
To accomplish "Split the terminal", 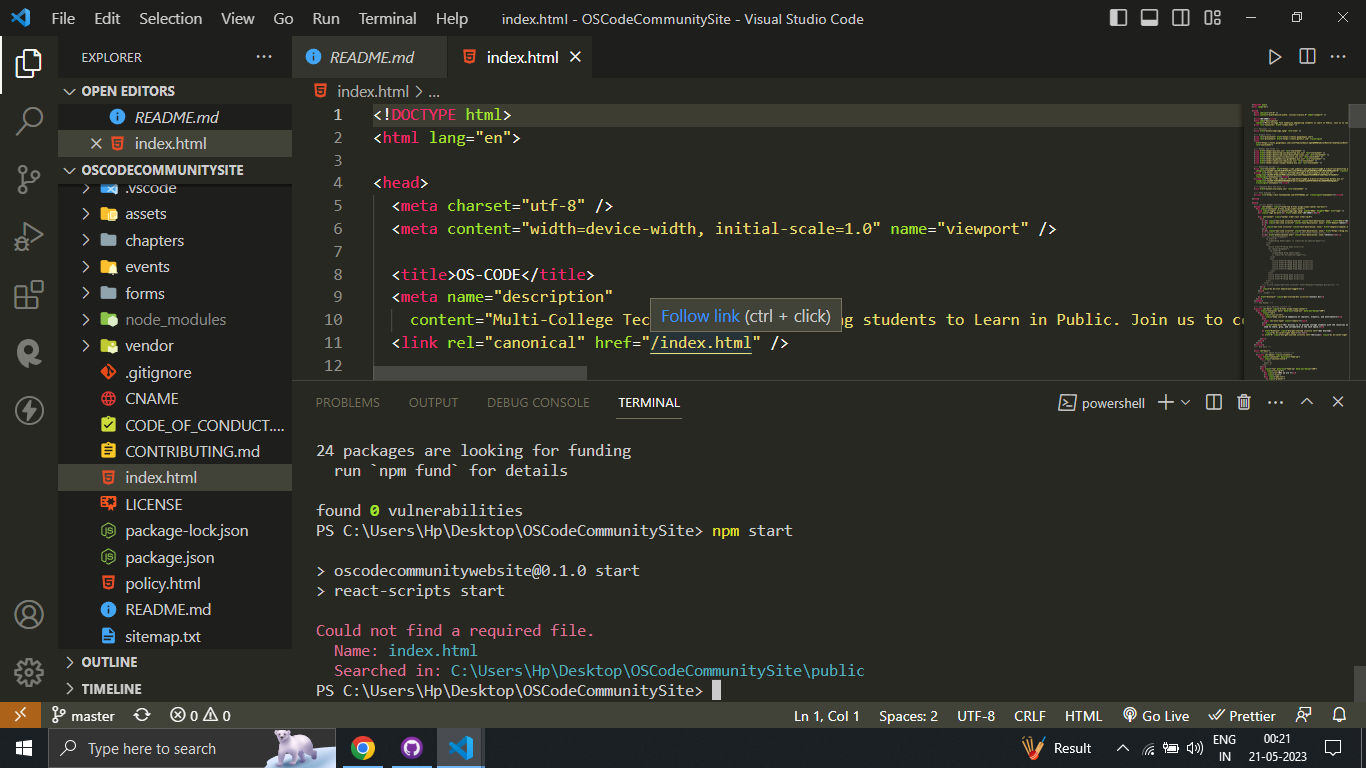I will tap(1213, 402).
